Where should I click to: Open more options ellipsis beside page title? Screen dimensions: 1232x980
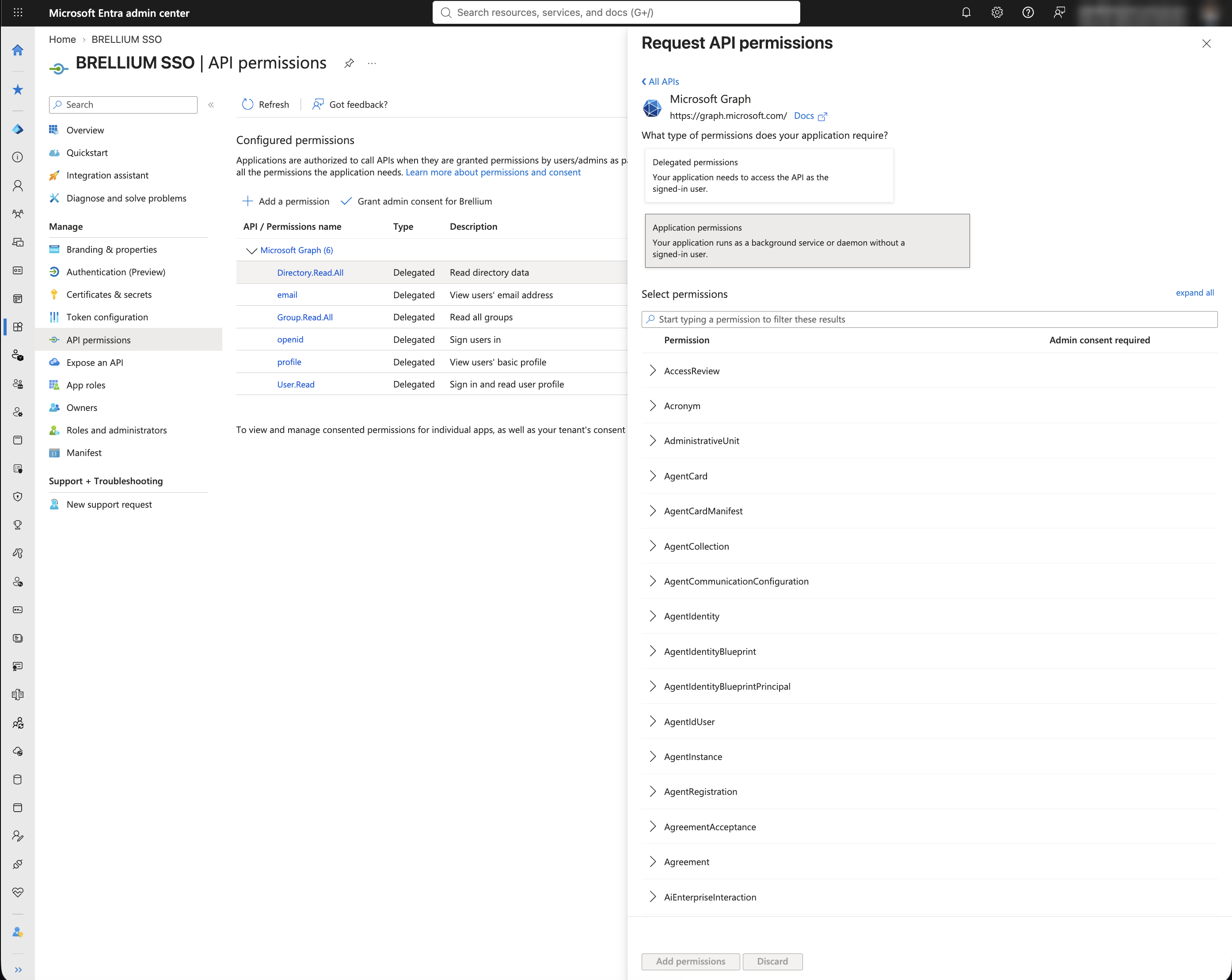pyautogui.click(x=372, y=63)
